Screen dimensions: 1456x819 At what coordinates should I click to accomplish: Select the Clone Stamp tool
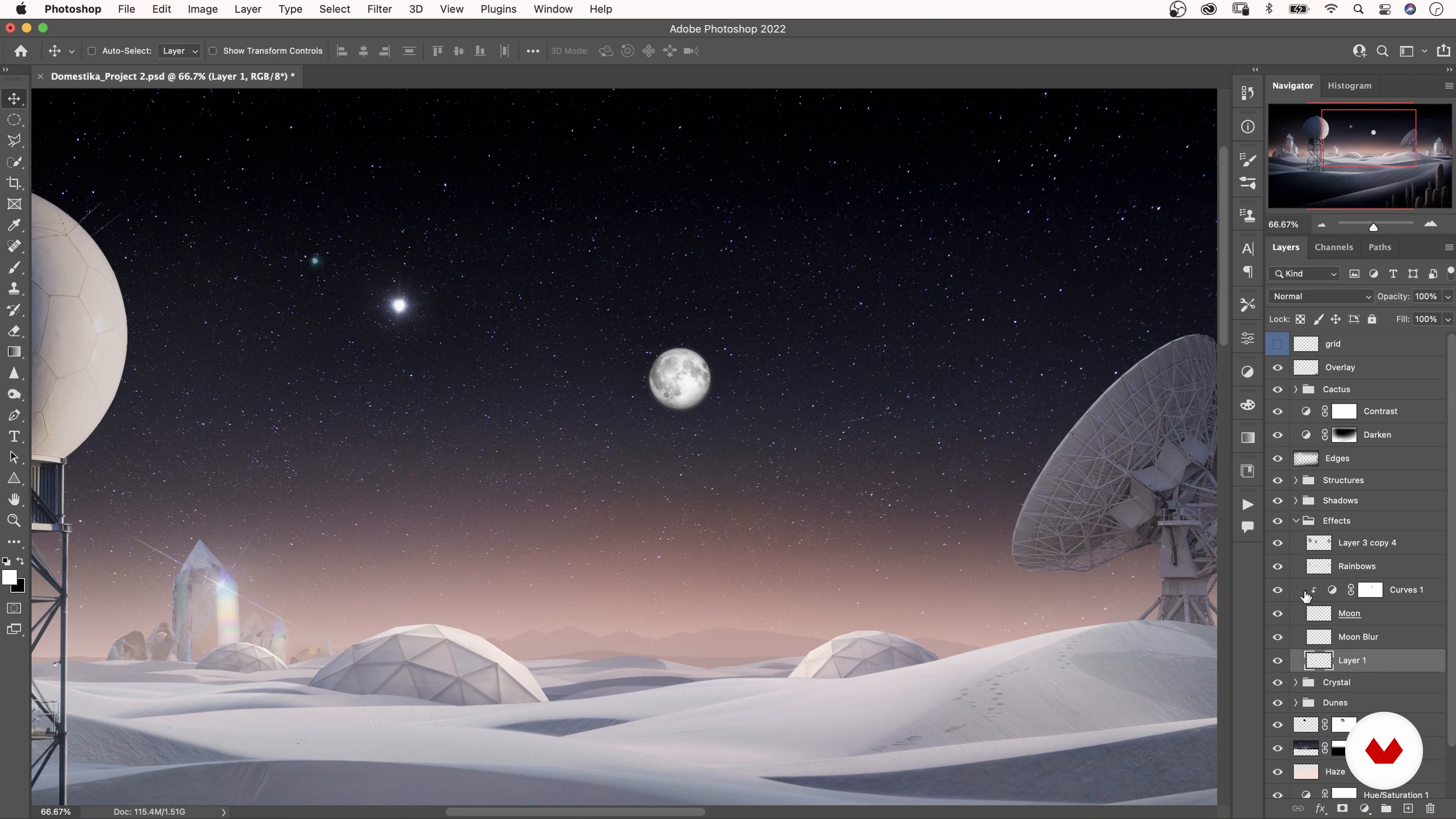(x=14, y=288)
